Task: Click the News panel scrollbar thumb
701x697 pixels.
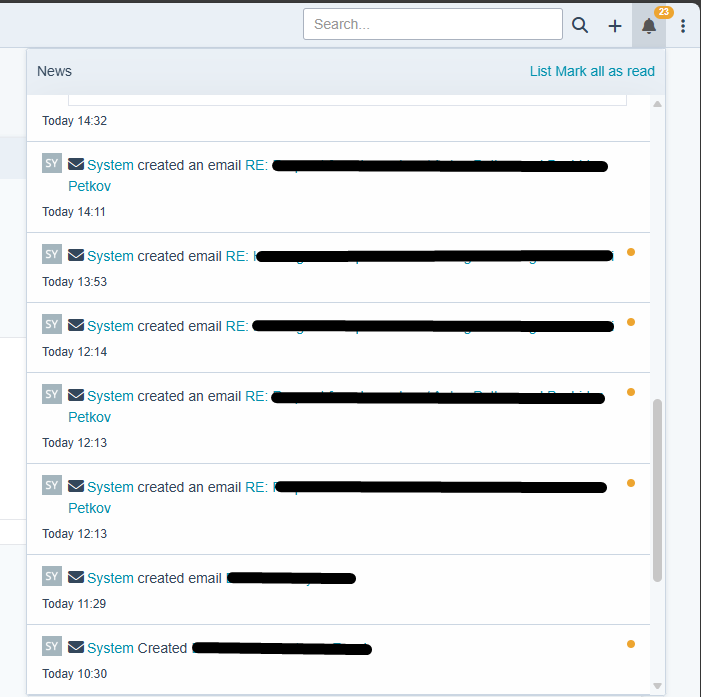Action: tap(657, 490)
